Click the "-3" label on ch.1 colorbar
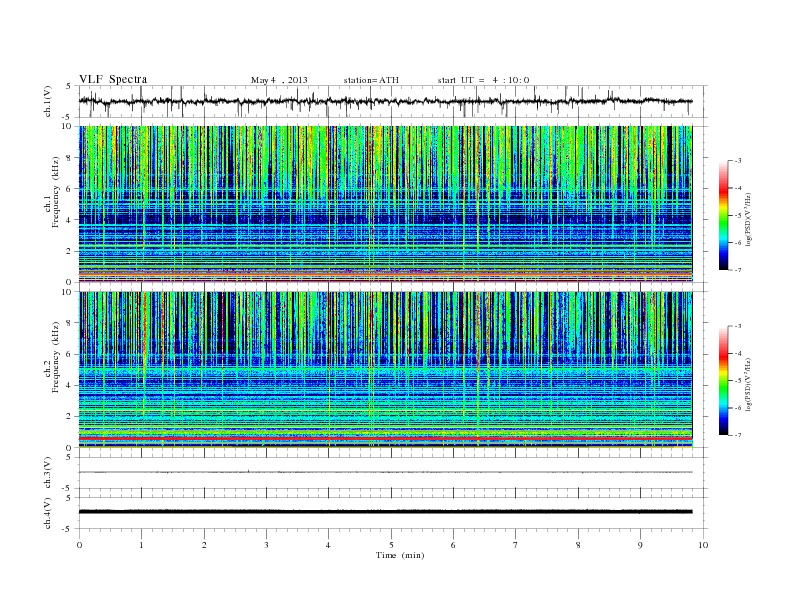The image size is (792, 612). coord(738,161)
